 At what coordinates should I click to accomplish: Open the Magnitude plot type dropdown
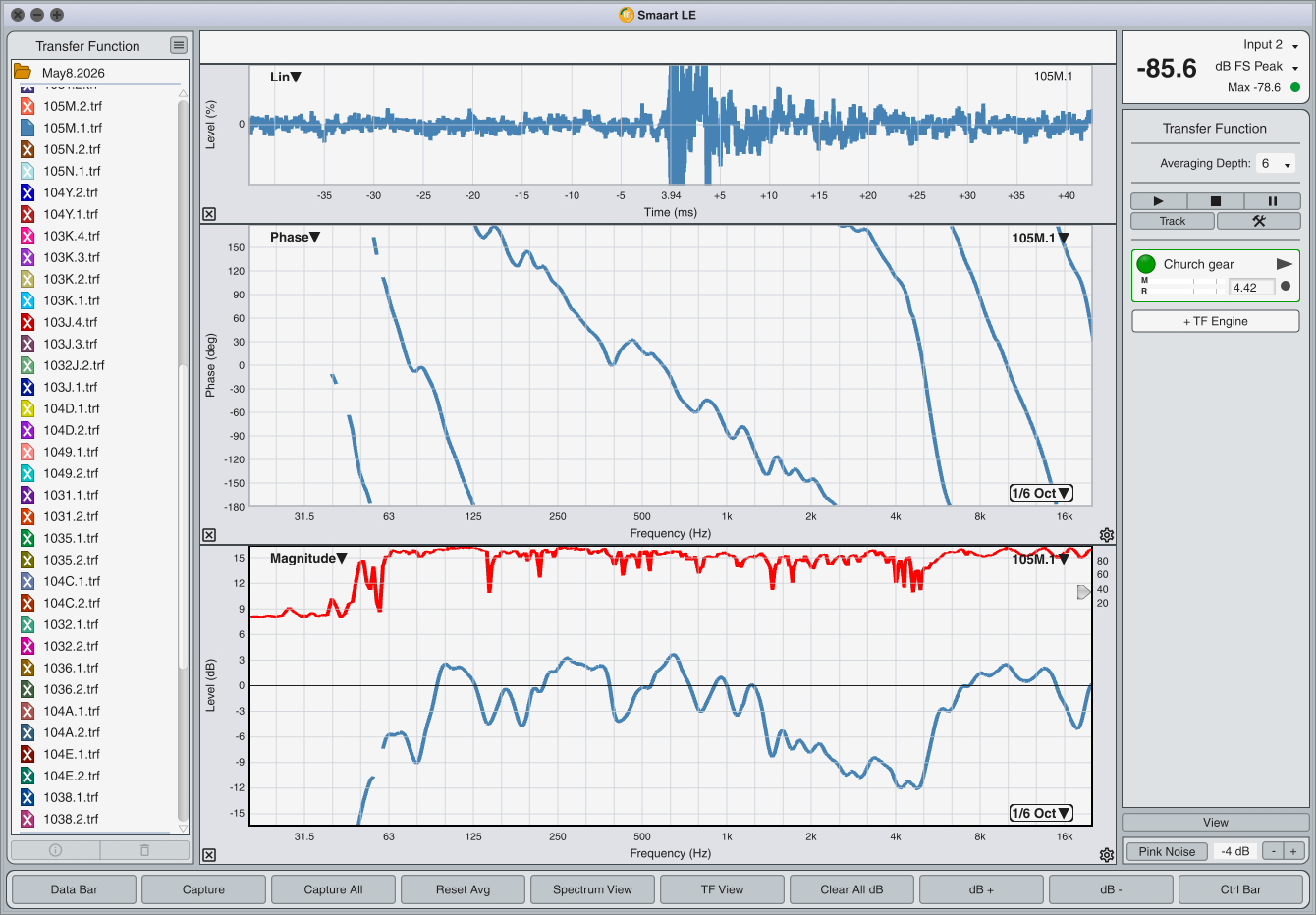308,558
